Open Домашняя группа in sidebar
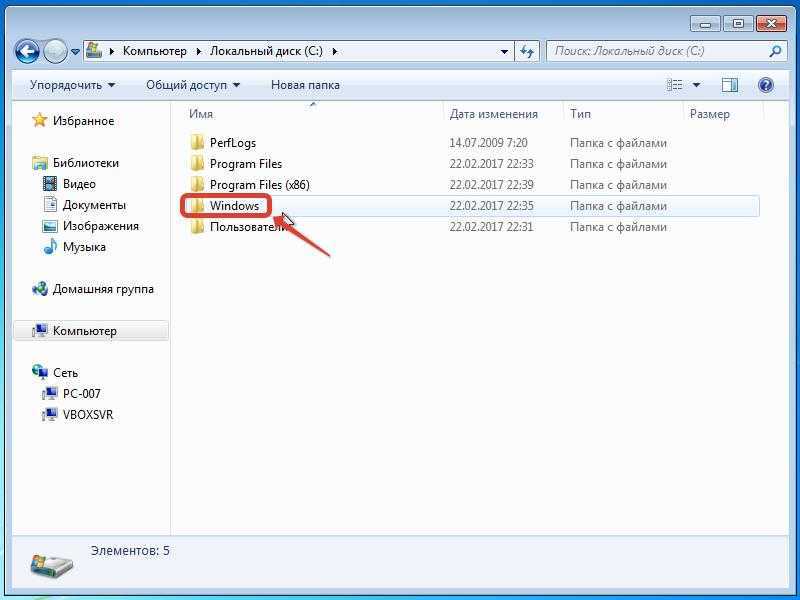800x600 pixels. [103, 289]
